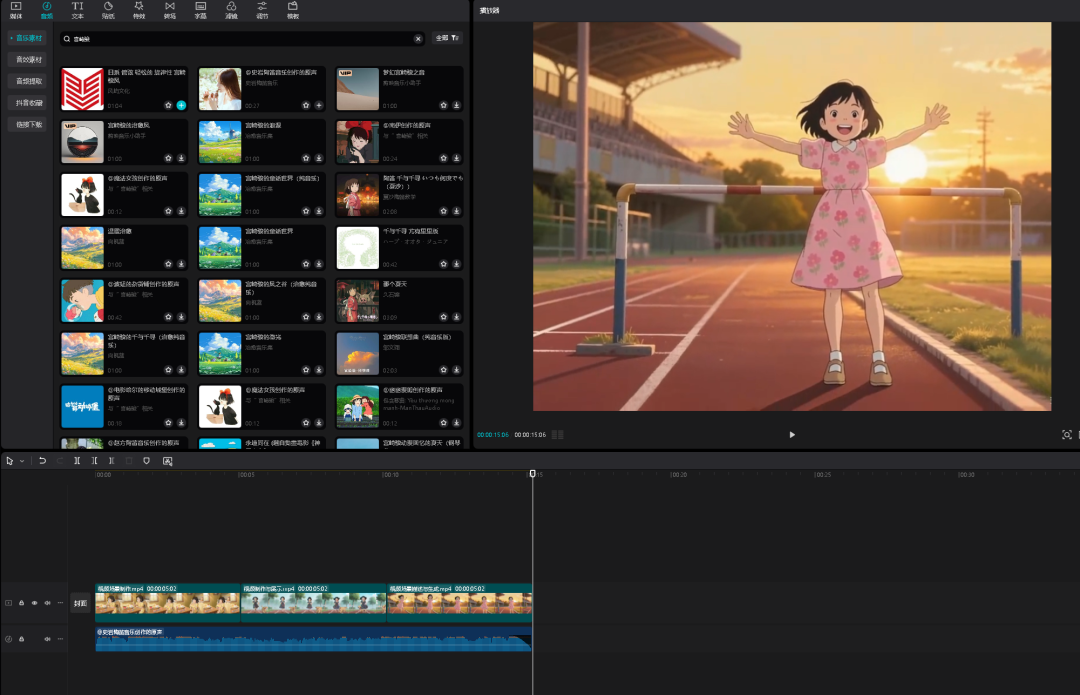Click the timeline playhead handle
Screen dimensions: 1080x695
(x=532, y=474)
